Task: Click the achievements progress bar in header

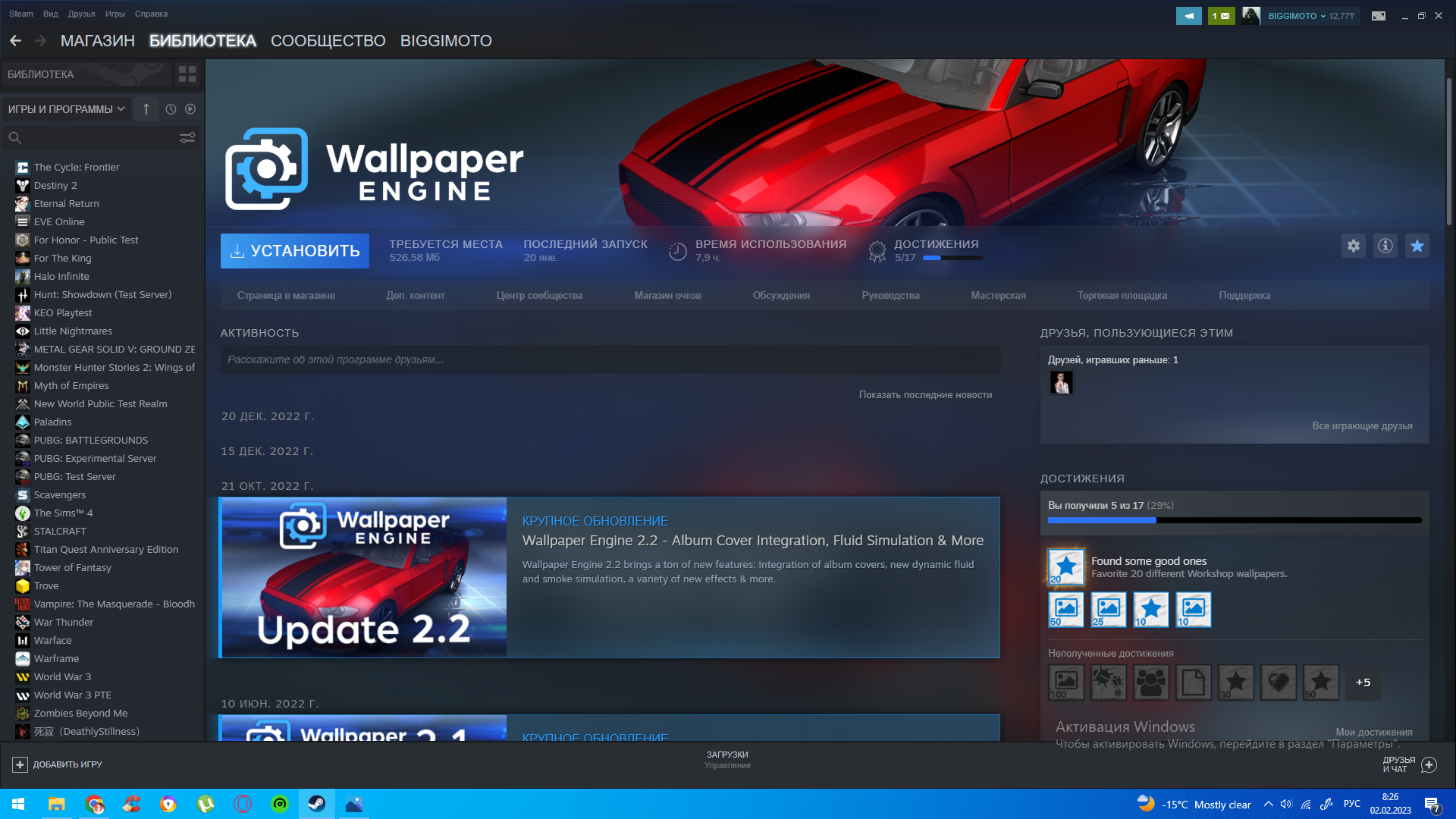Action: point(952,258)
